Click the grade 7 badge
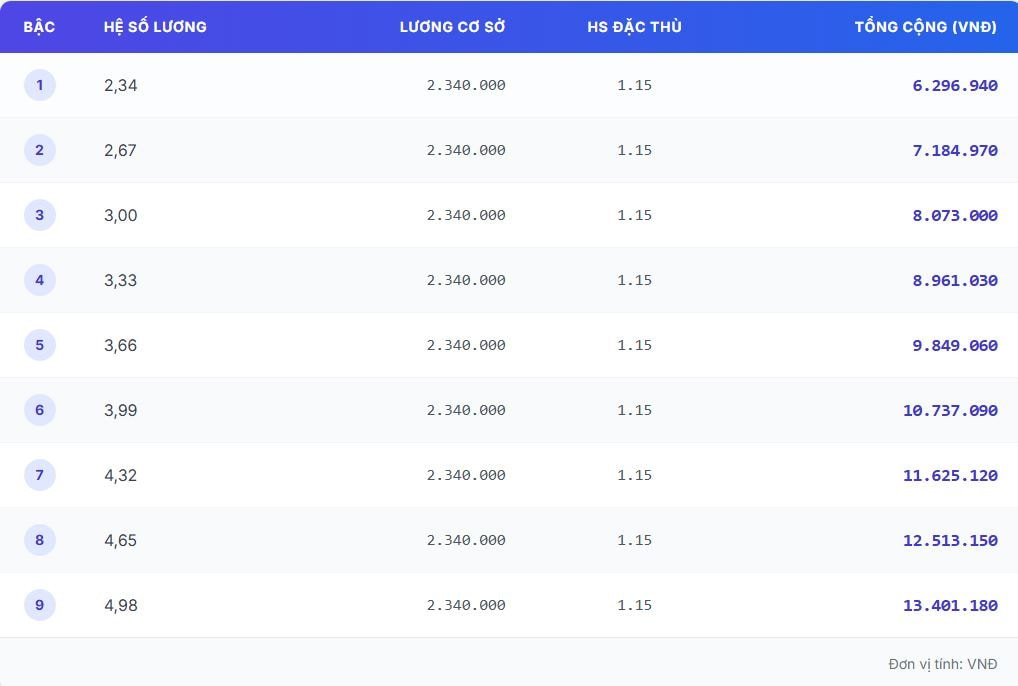Image resolution: width=1018 pixels, height=686 pixels. pyautogui.click(x=40, y=475)
